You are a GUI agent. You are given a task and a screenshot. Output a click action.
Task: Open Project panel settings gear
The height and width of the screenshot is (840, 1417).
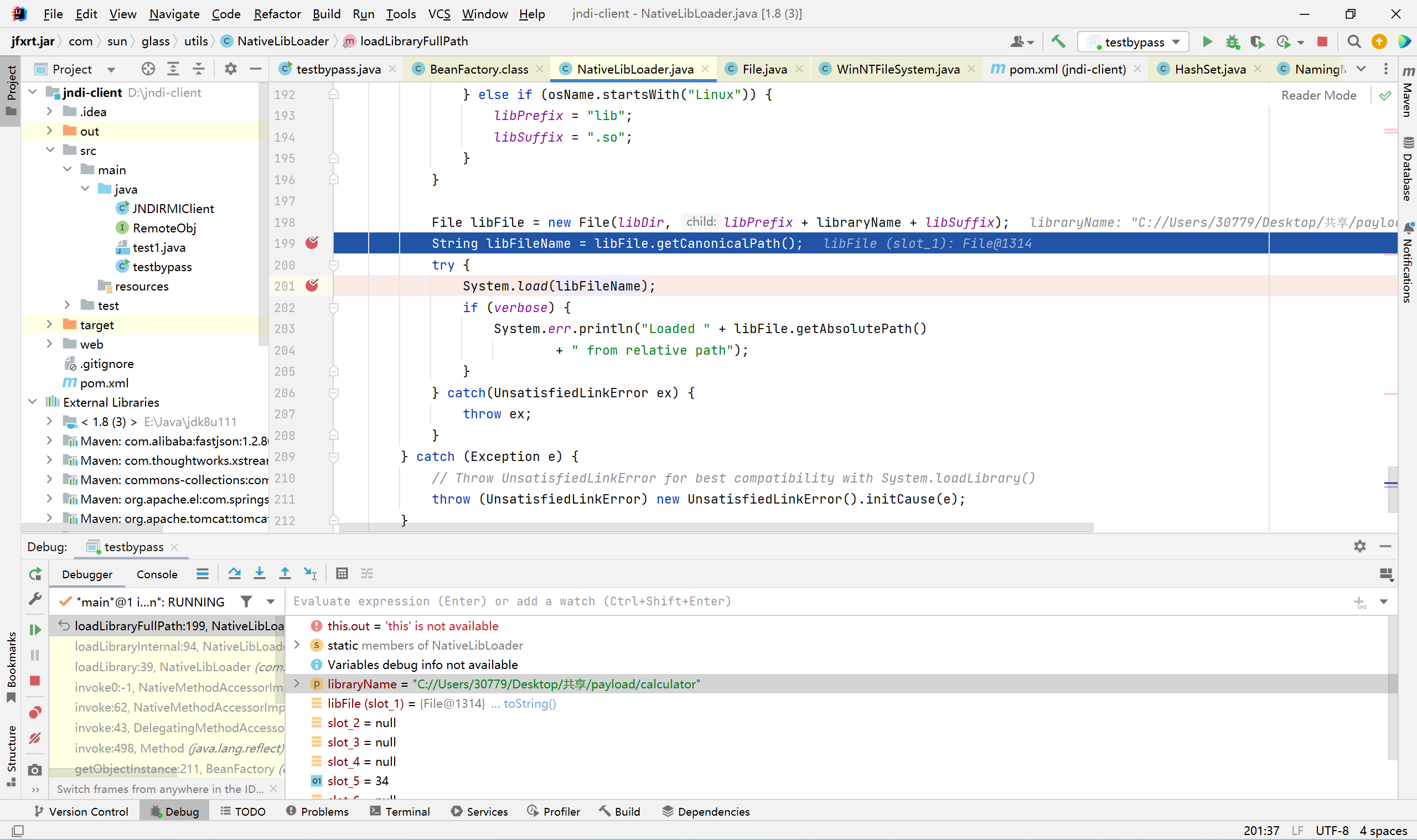230,69
